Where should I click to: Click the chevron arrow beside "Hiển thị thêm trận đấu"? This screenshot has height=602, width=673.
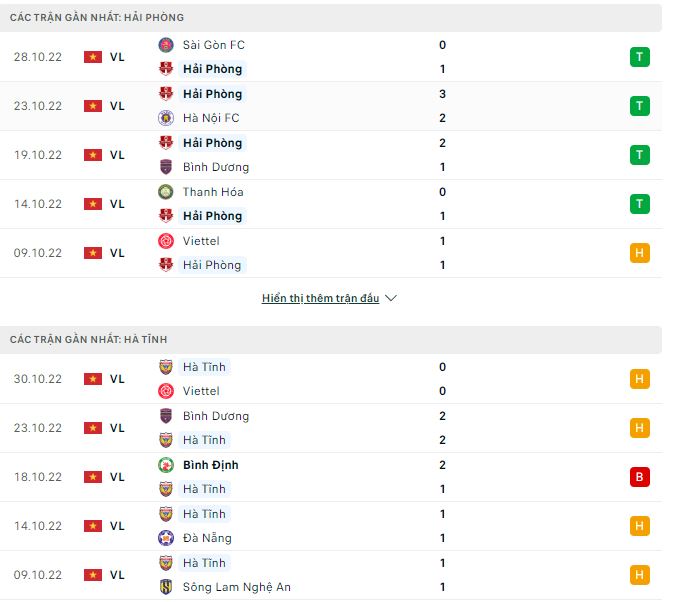tap(391, 298)
